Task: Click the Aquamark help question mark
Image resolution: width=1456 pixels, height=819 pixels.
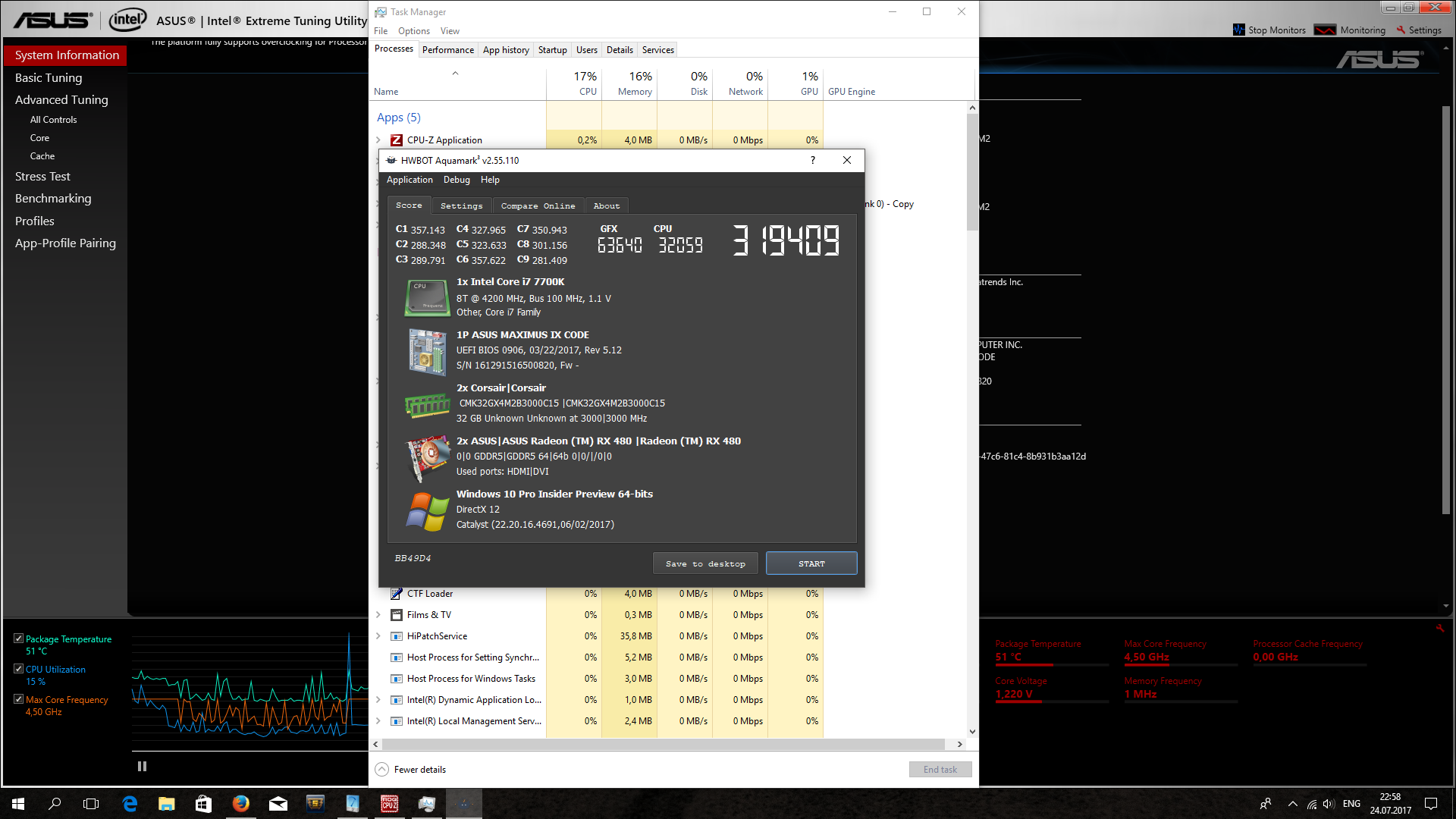Action: tap(813, 160)
